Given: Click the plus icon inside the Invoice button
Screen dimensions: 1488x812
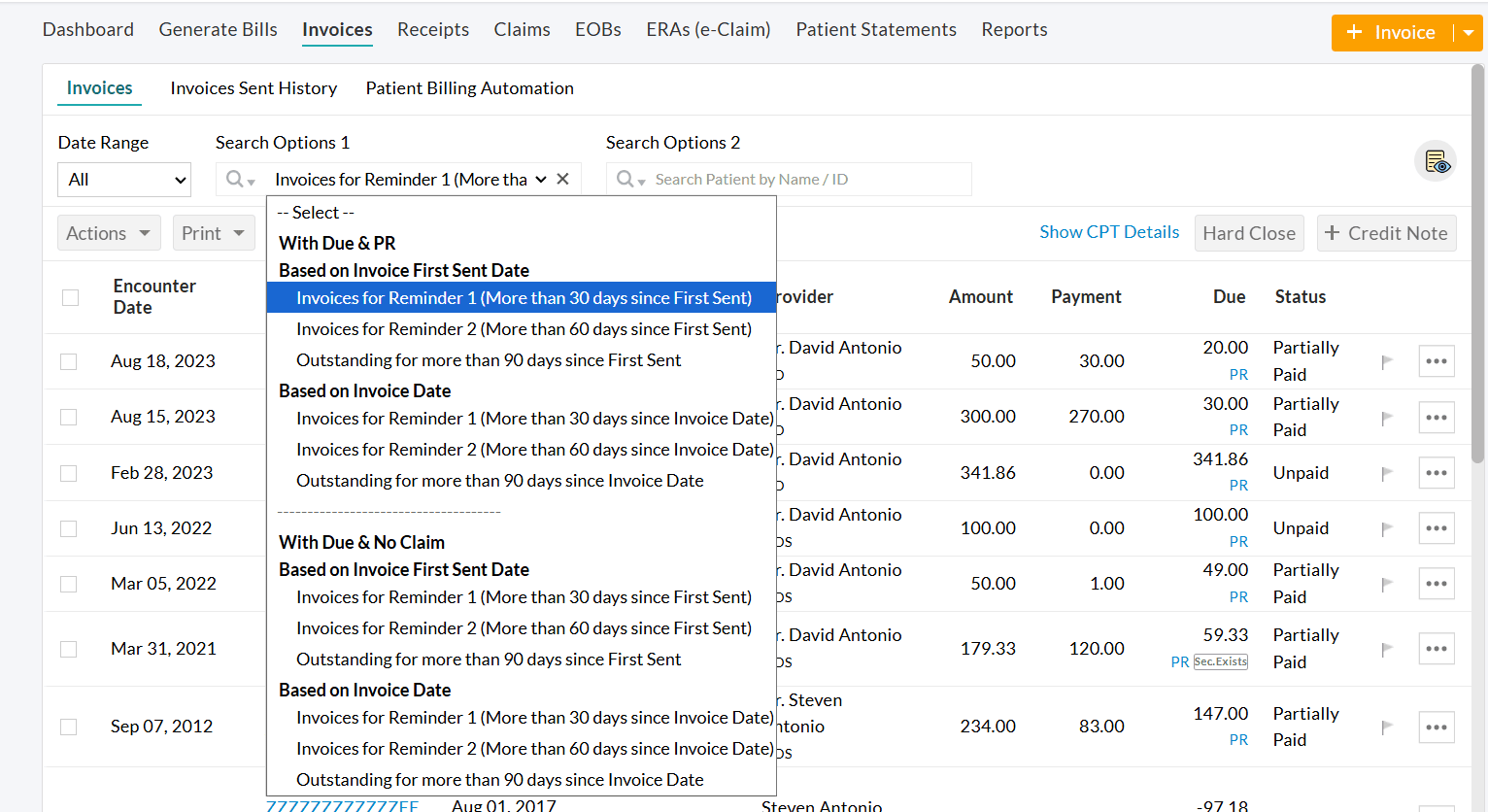Looking at the screenshot, I should point(1354,32).
